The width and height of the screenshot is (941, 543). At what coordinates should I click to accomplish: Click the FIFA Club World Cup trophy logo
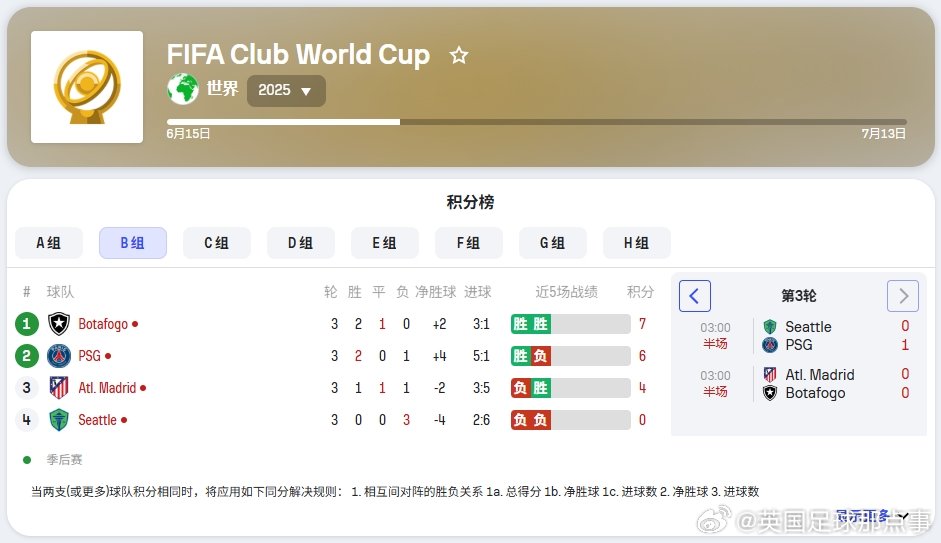[87, 87]
